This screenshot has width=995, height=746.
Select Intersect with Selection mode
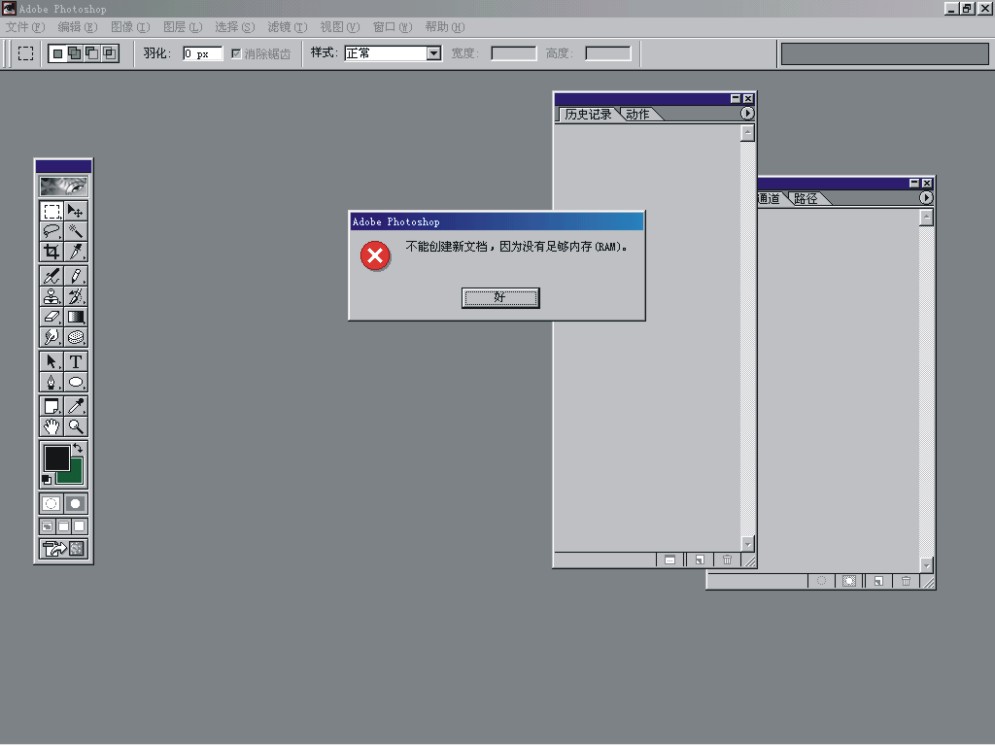110,53
